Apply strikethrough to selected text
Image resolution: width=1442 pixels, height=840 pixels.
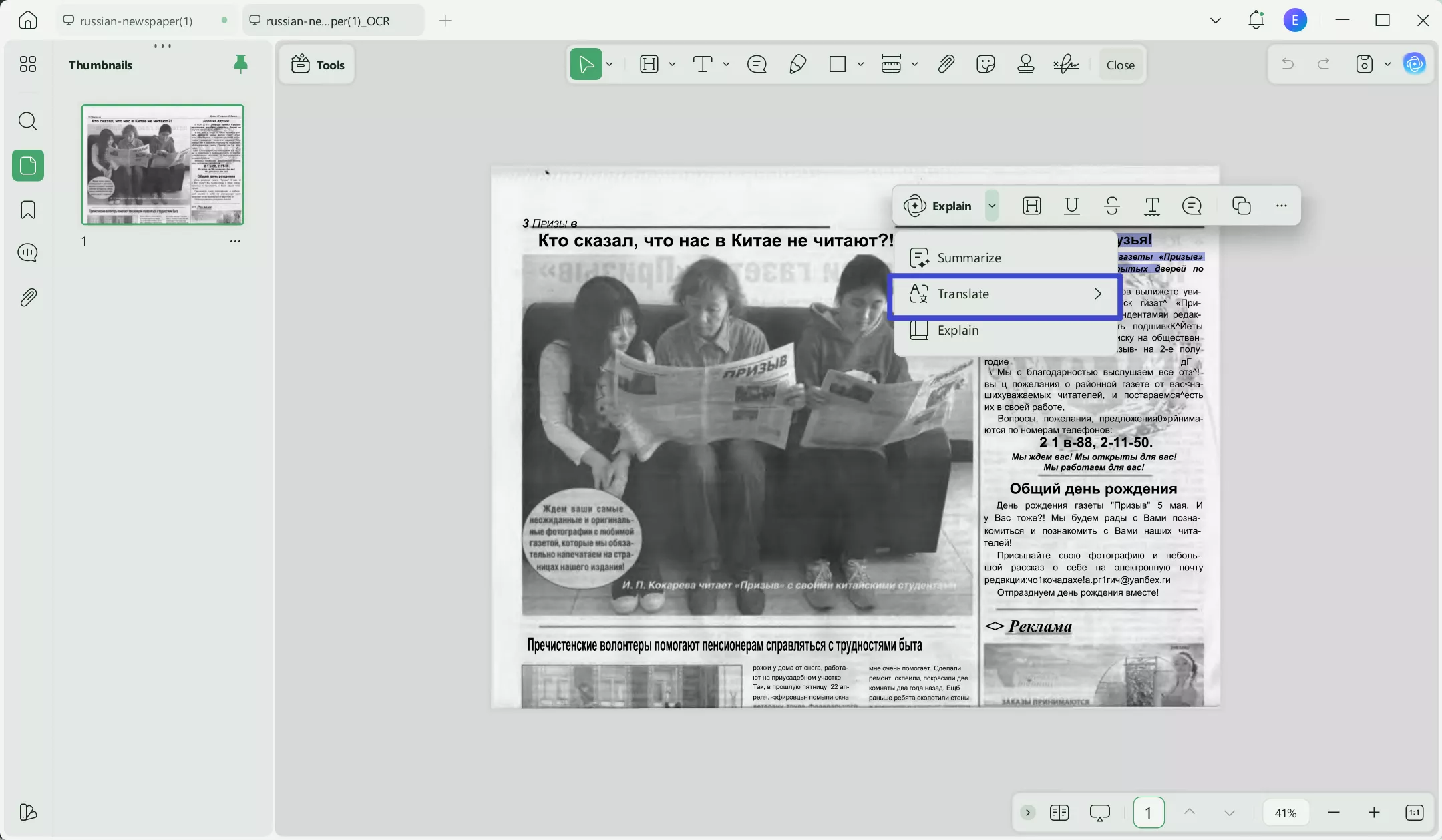[1111, 206]
